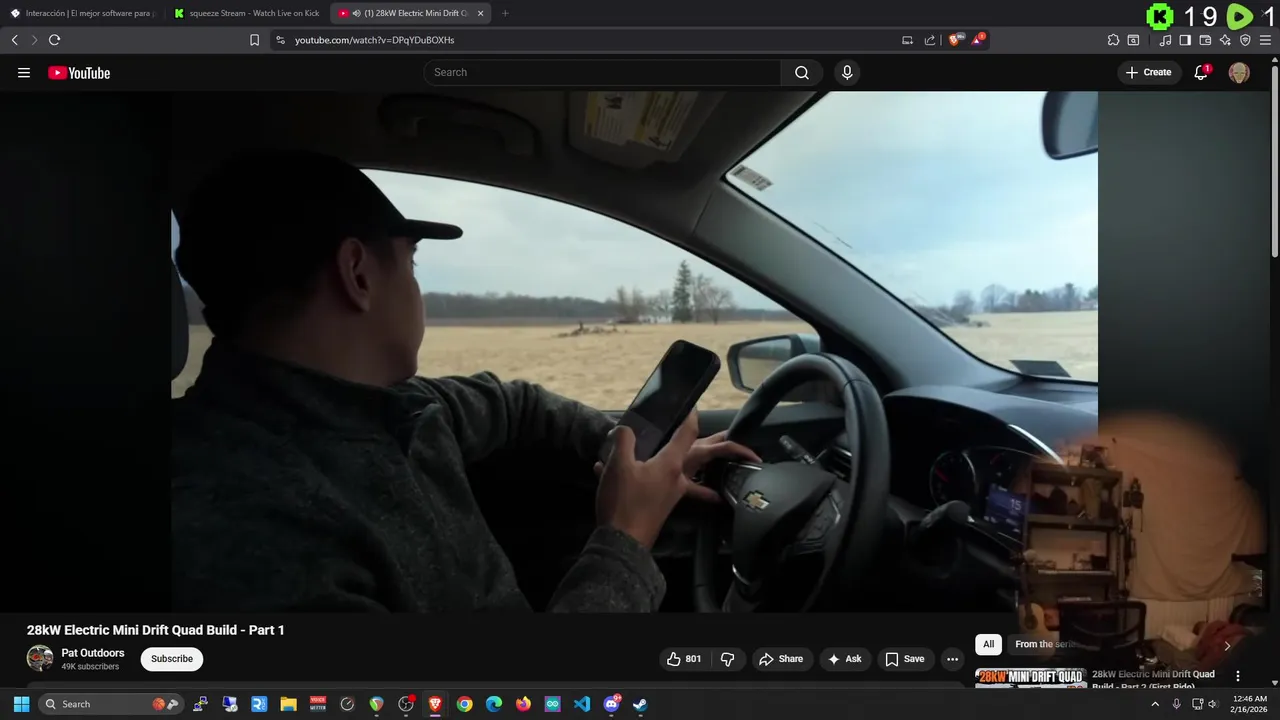Click the Ask button under video

[844, 659]
